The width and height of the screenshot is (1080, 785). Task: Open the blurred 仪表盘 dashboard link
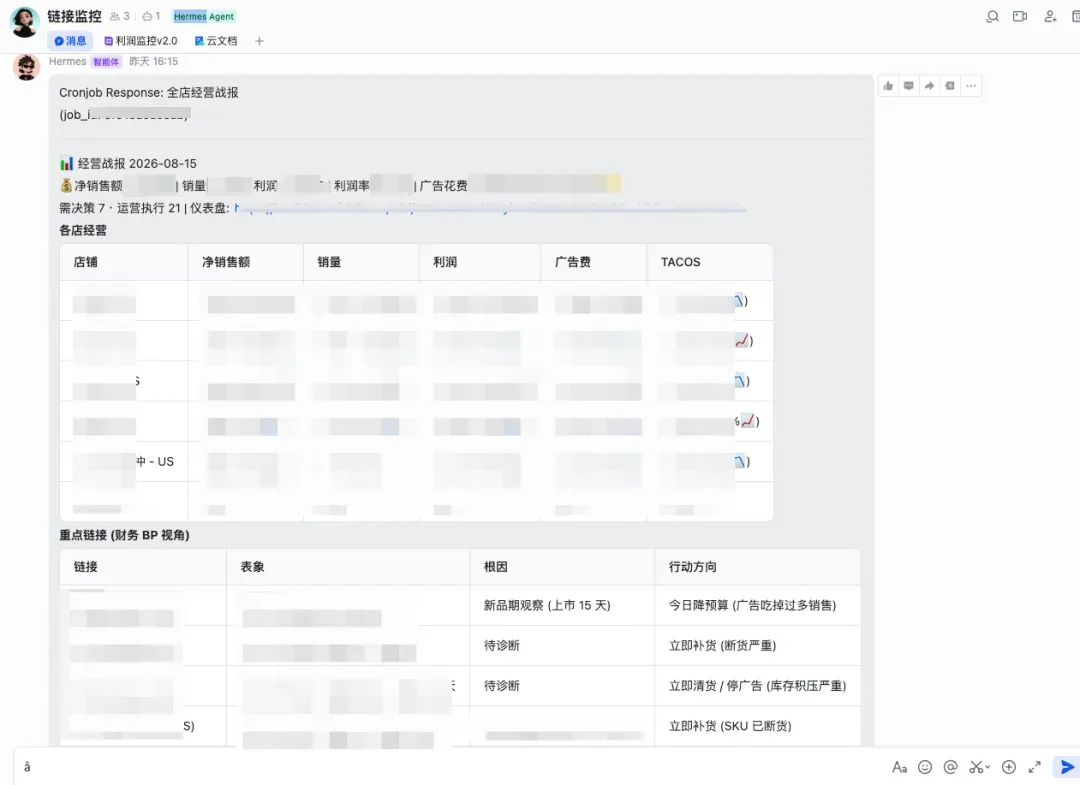pyautogui.click(x=490, y=207)
